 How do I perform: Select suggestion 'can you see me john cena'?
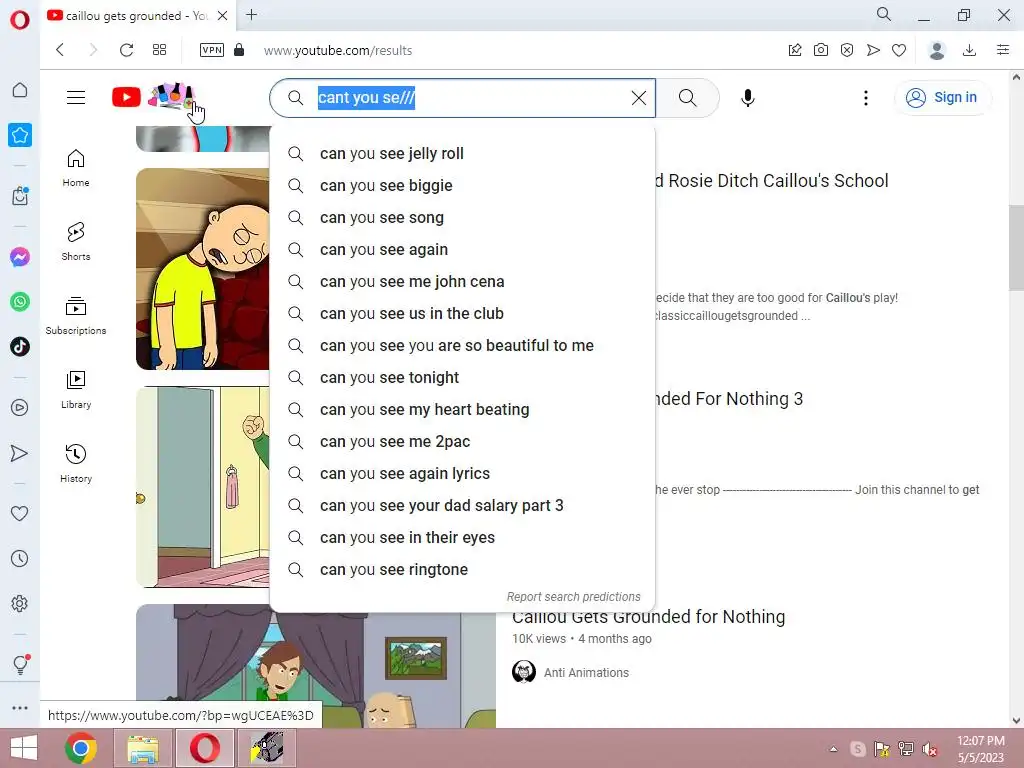pyautogui.click(x=462, y=281)
